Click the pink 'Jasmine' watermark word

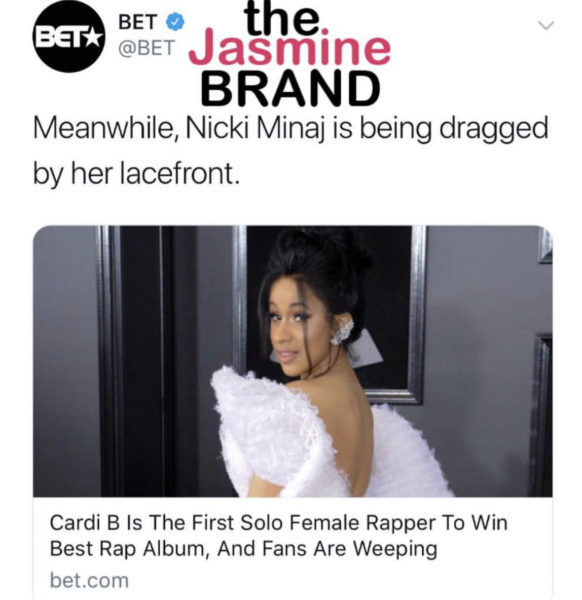coord(291,49)
